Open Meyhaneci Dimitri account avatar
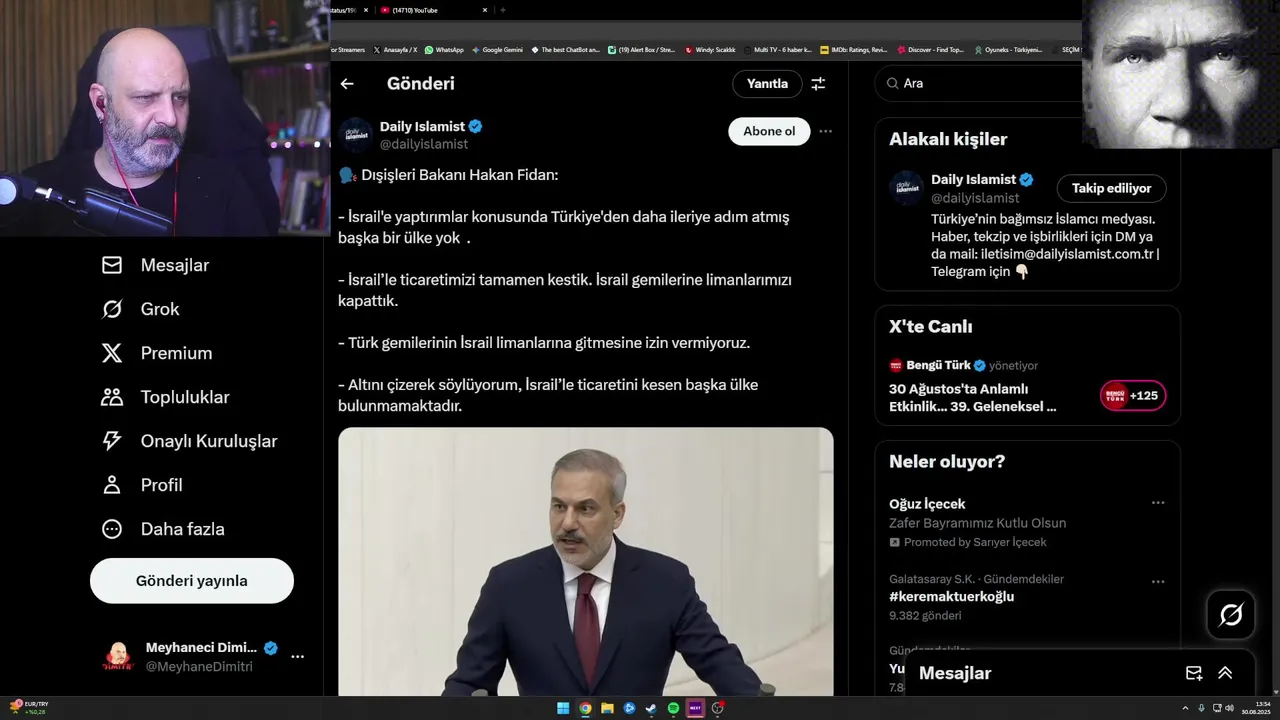 tap(118, 657)
